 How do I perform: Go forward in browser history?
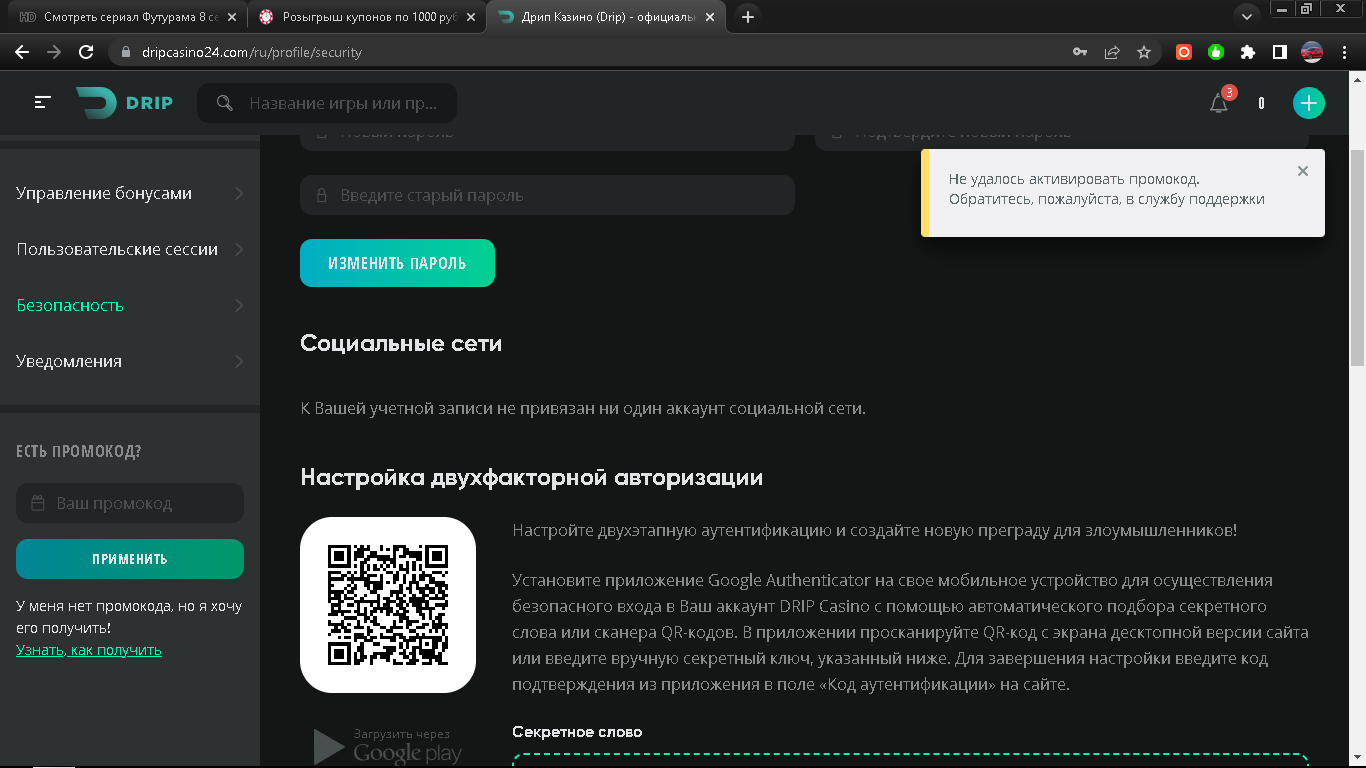click(54, 52)
